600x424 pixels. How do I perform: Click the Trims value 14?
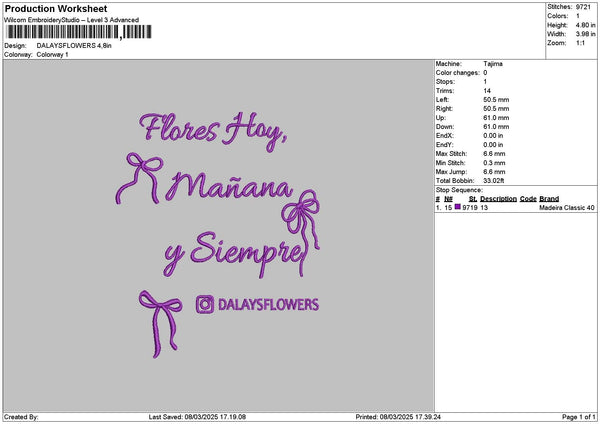click(x=487, y=91)
